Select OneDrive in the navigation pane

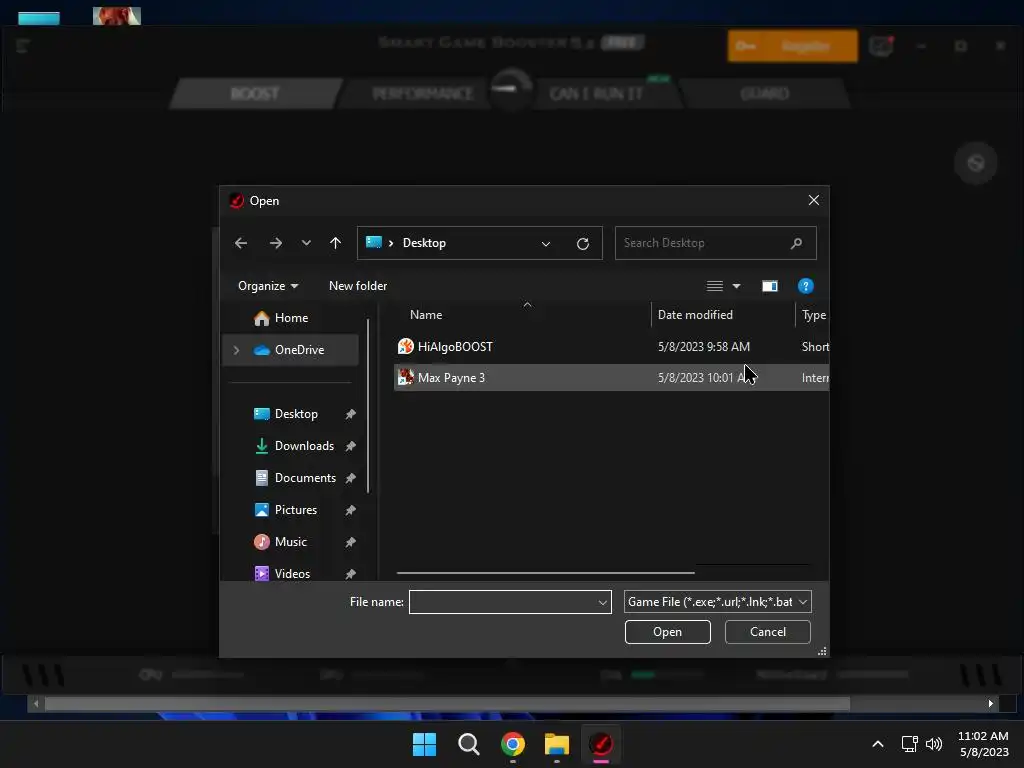pyautogui.click(x=291, y=350)
